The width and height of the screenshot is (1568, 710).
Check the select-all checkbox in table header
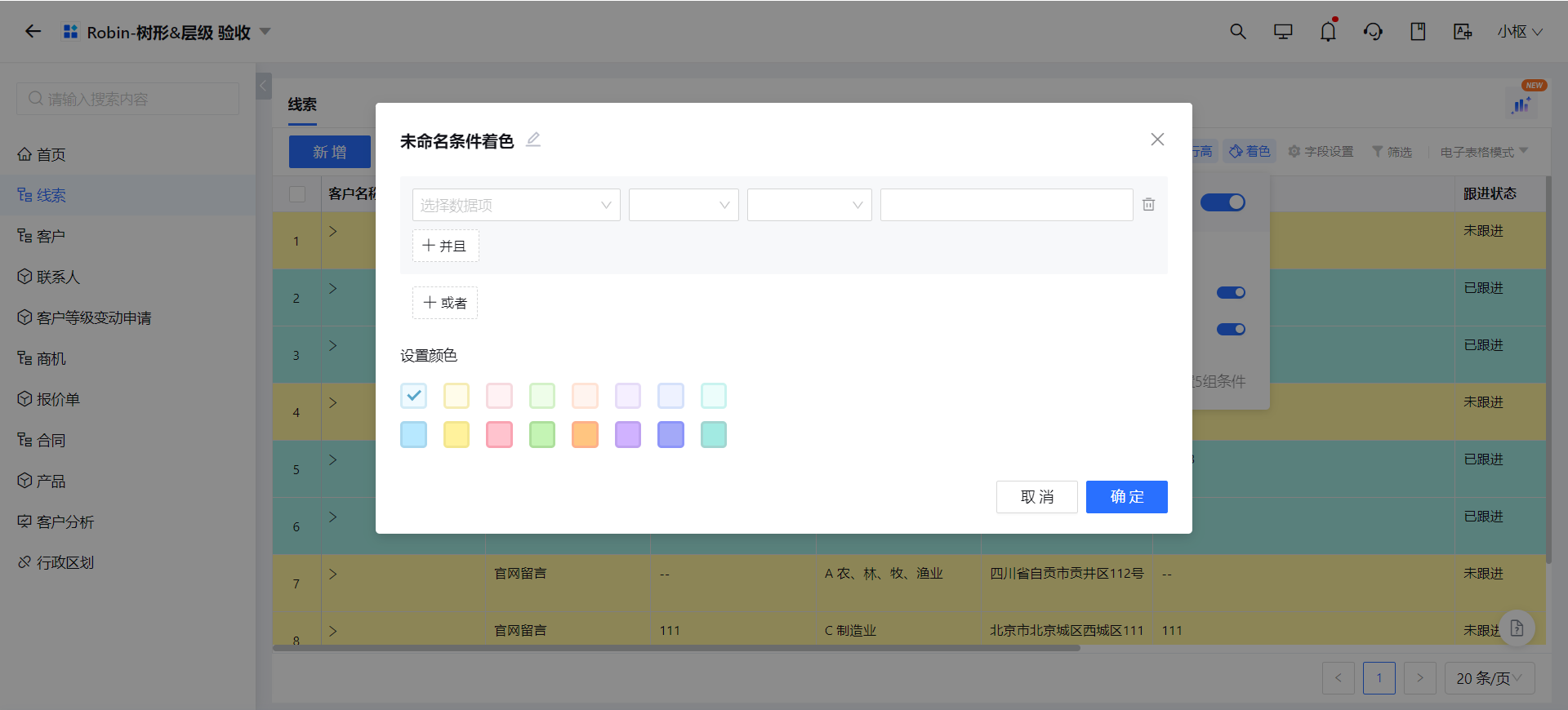(297, 194)
